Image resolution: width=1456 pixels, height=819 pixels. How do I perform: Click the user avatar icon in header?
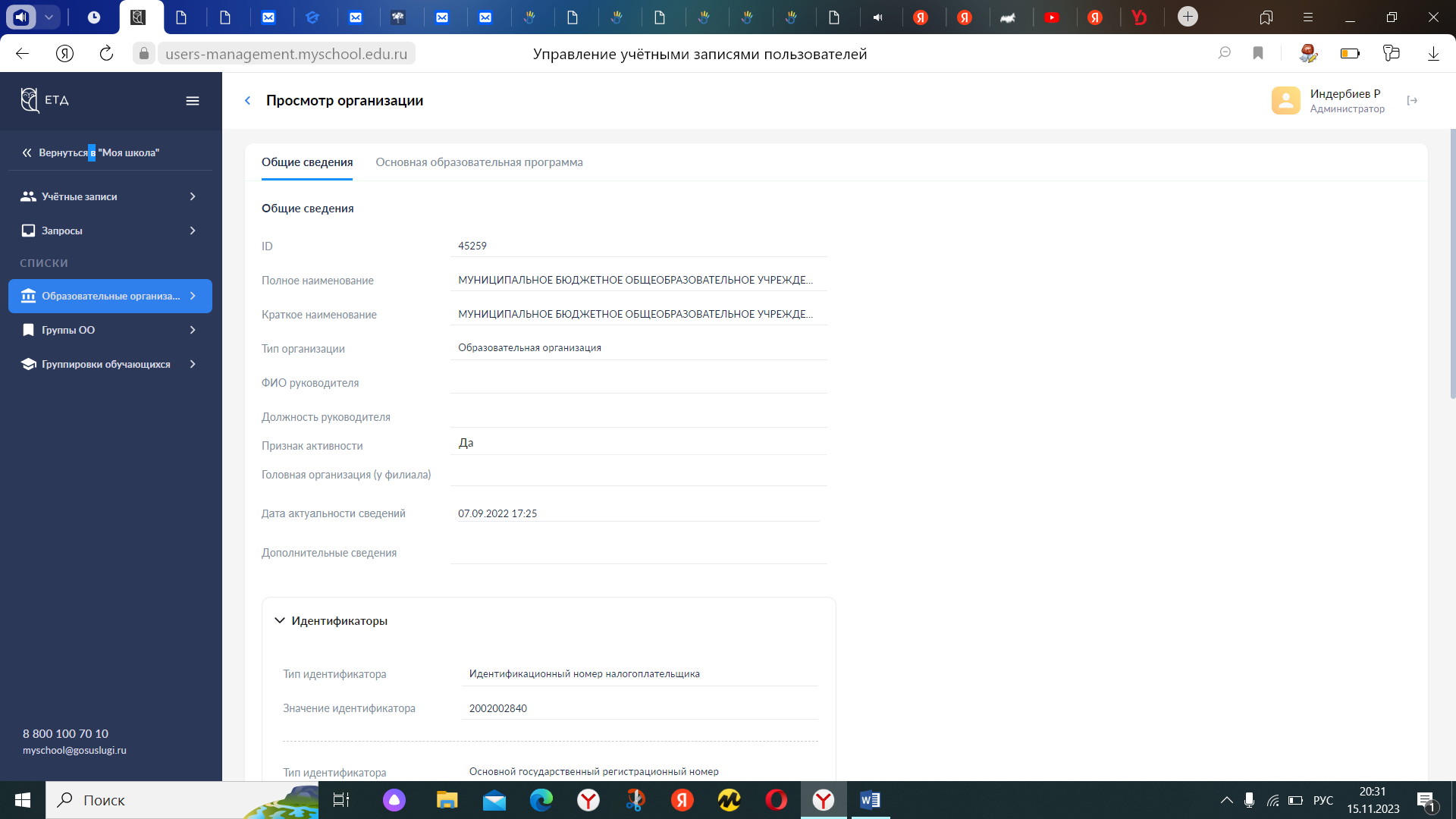1285,101
